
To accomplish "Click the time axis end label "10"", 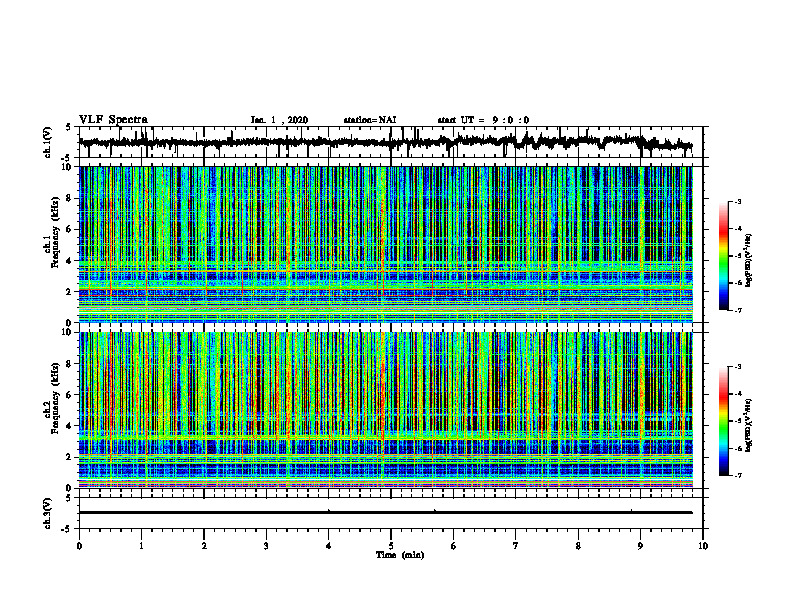I will click(x=703, y=546).
